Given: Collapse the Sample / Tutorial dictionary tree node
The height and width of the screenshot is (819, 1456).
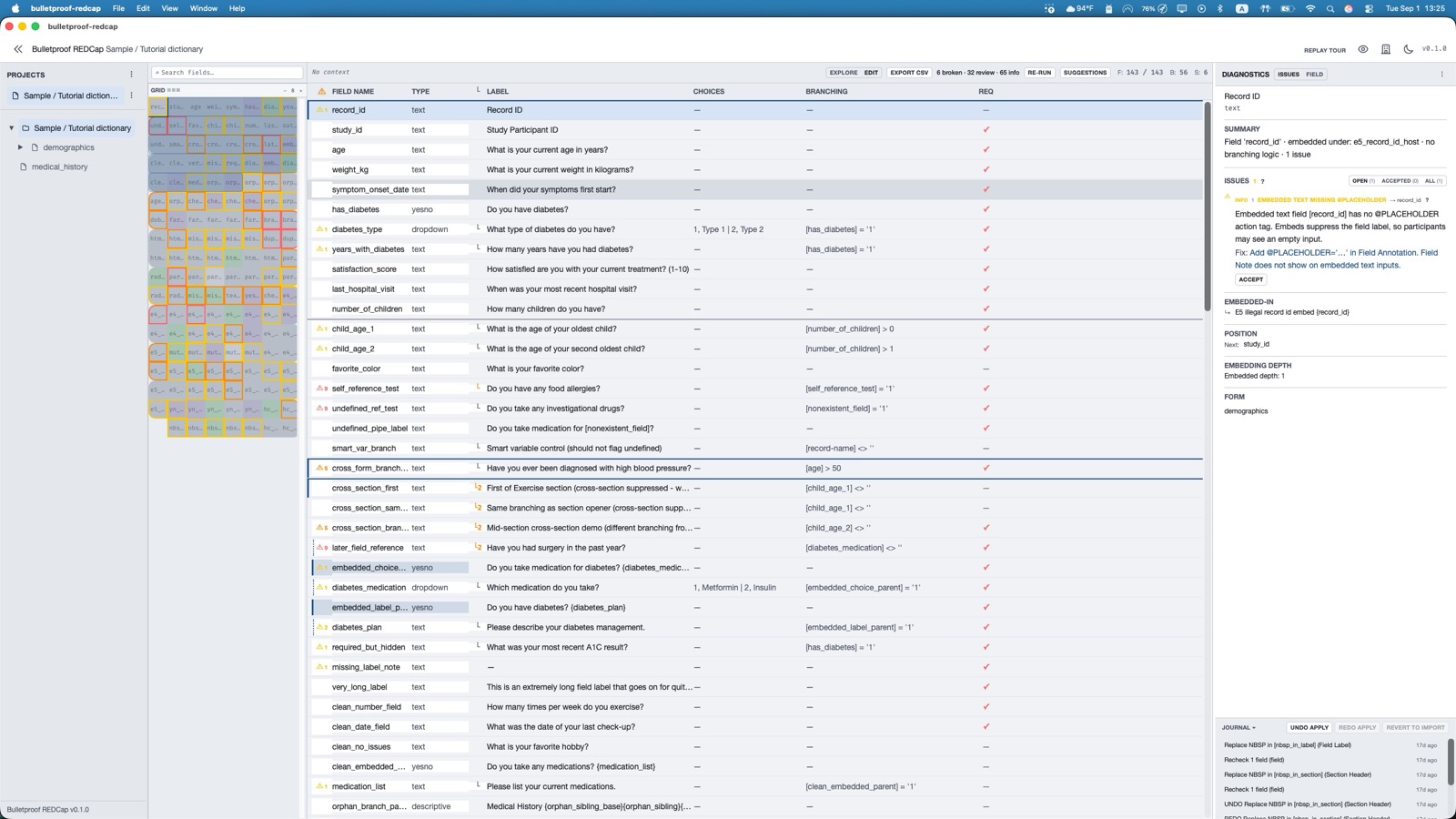Looking at the screenshot, I should [11, 128].
